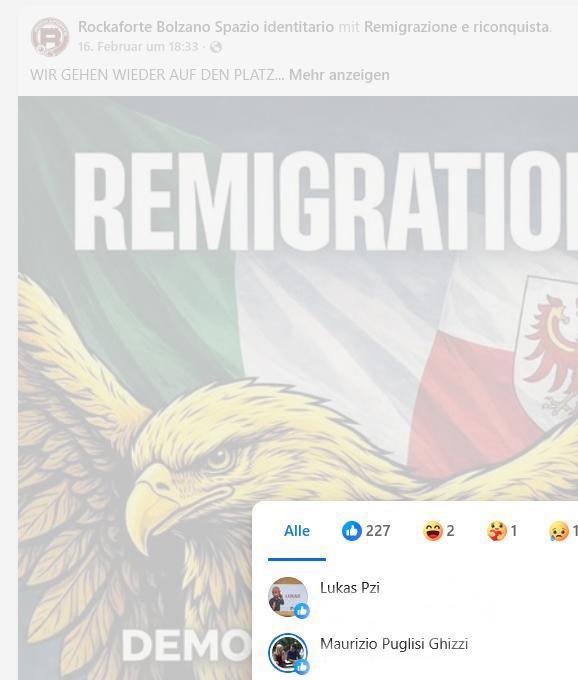Open Remigrazione e riconquista tagged page

point(457,27)
